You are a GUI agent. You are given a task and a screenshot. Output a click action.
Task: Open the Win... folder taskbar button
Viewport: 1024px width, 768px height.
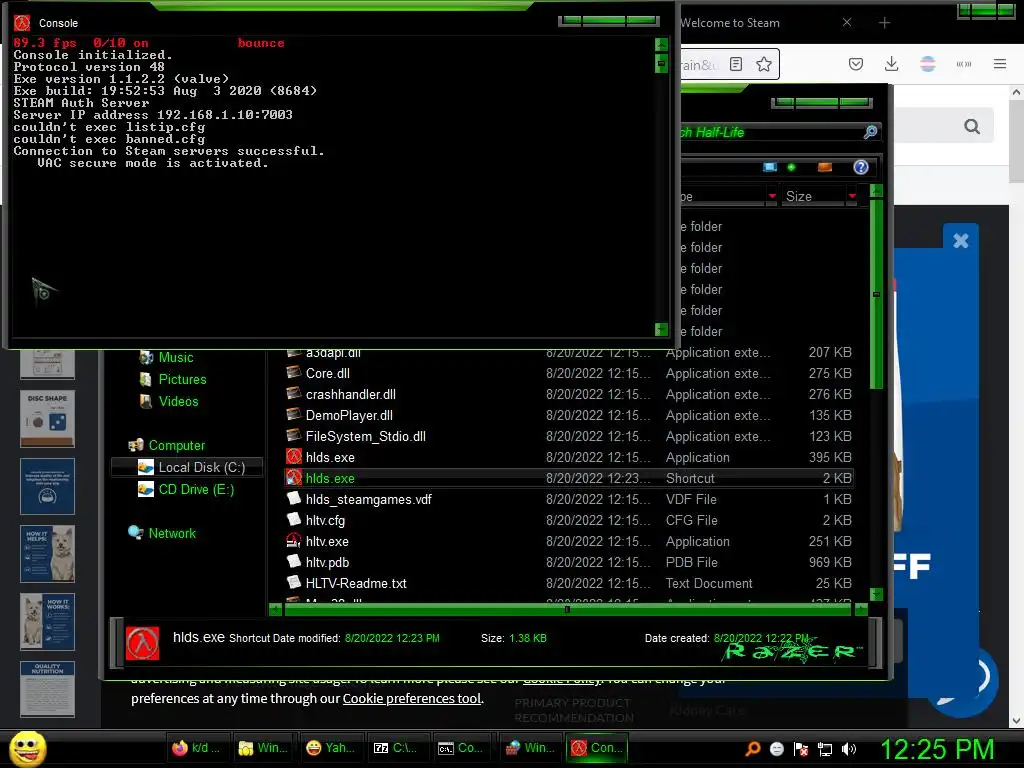tap(263, 748)
